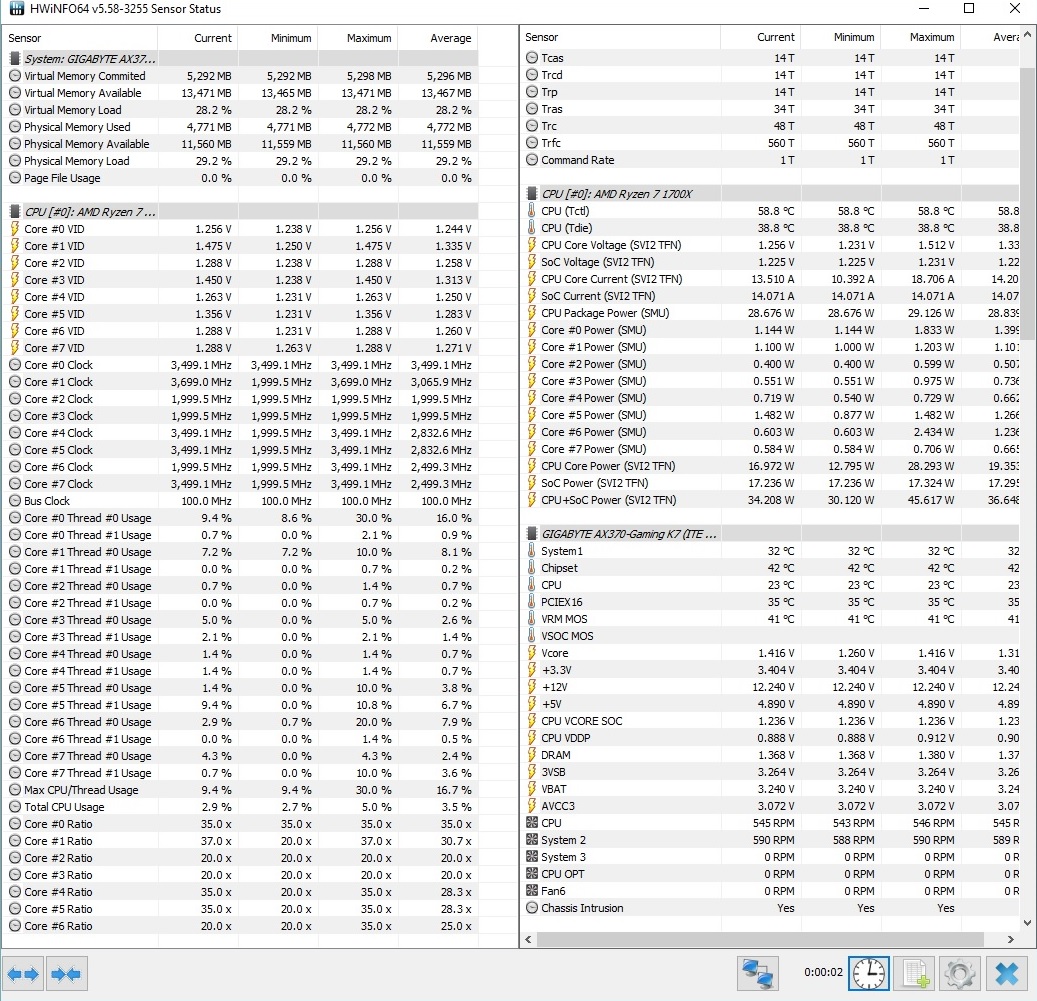Click the left pane Minimum column header

click(x=278, y=38)
